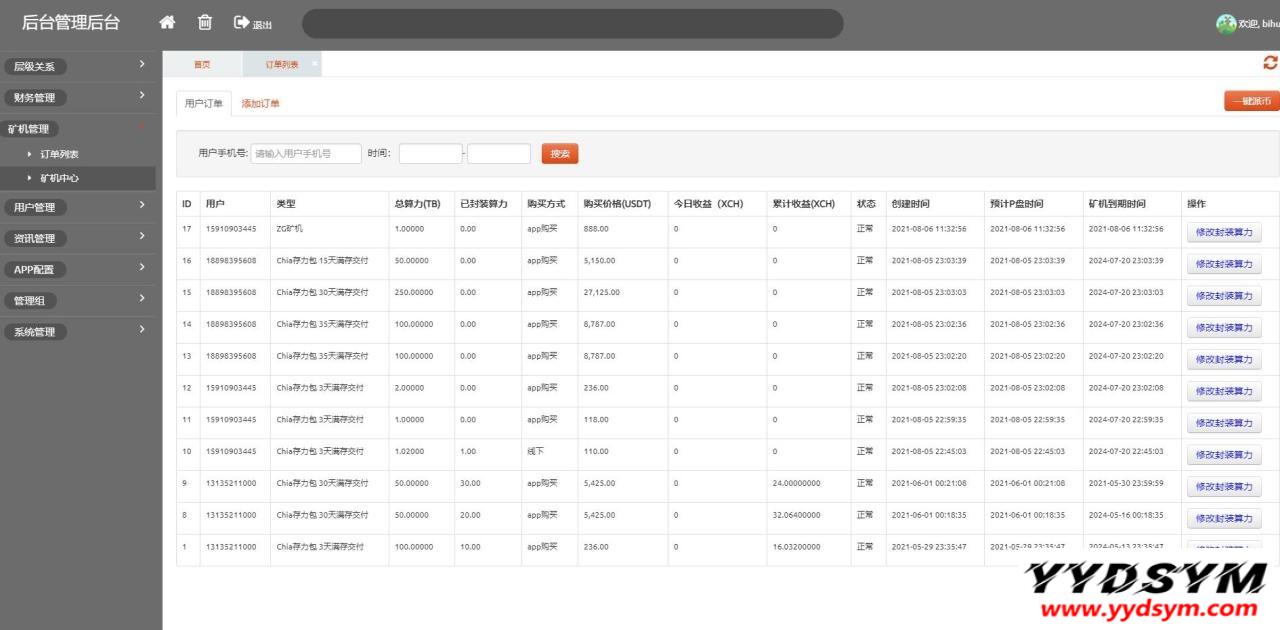Switch to the 首页 page tab

202,64
